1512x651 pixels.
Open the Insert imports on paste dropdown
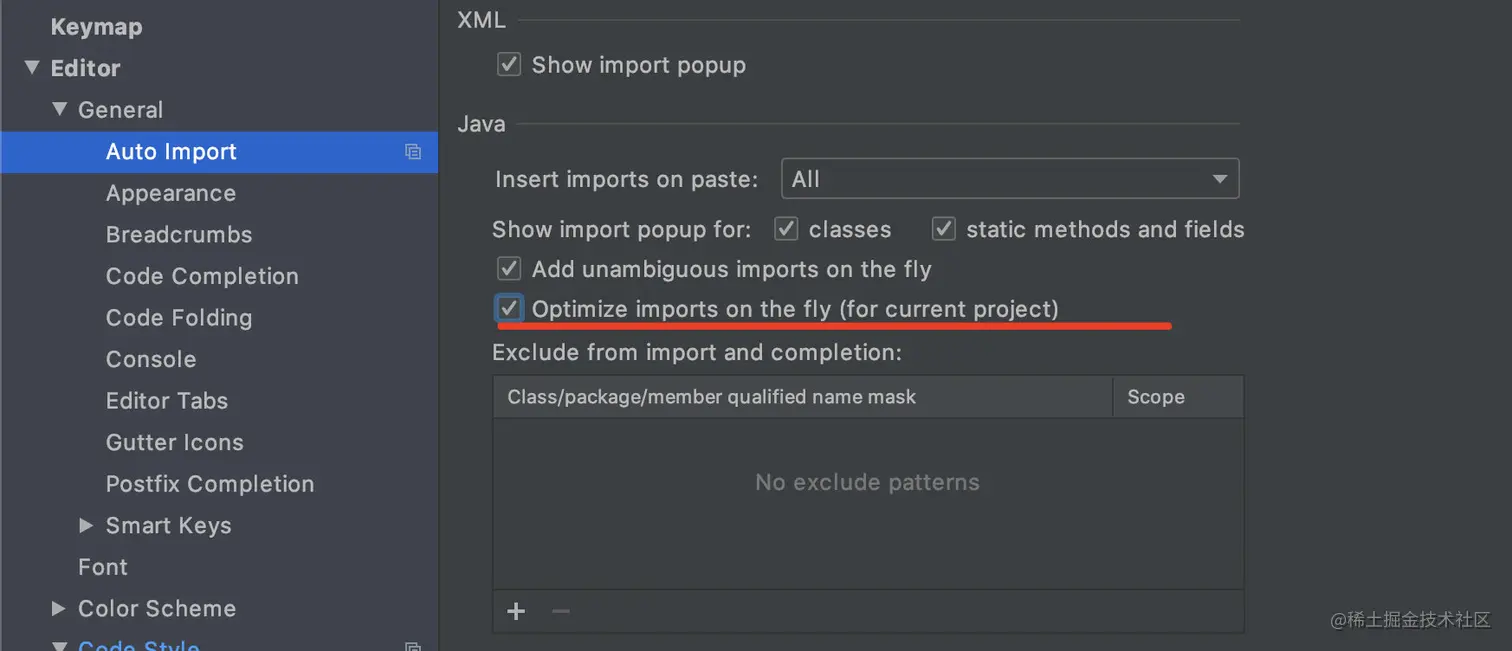point(1009,179)
